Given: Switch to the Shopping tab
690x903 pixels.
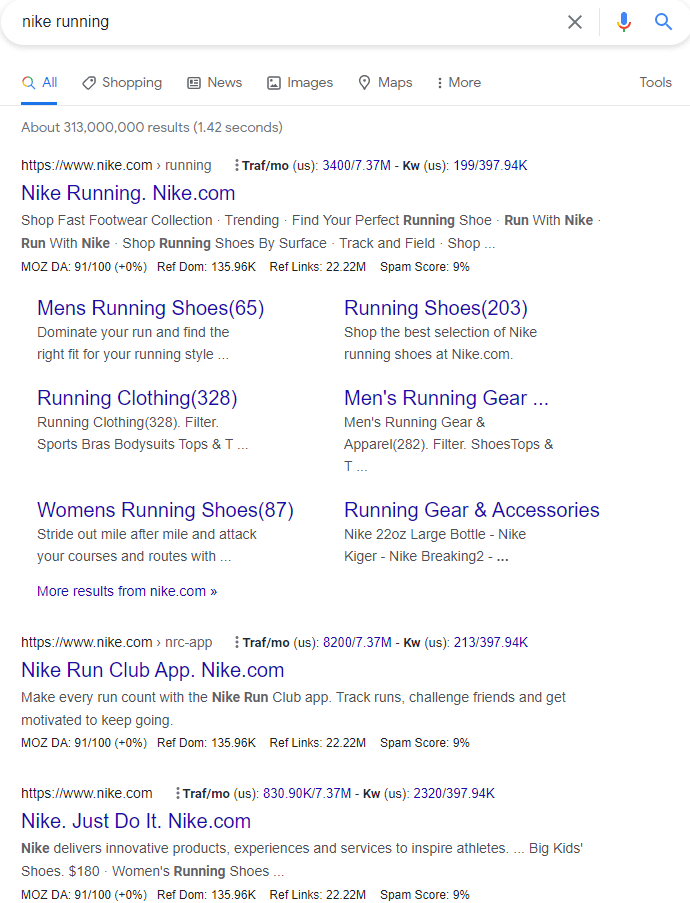Looking at the screenshot, I should coord(122,83).
